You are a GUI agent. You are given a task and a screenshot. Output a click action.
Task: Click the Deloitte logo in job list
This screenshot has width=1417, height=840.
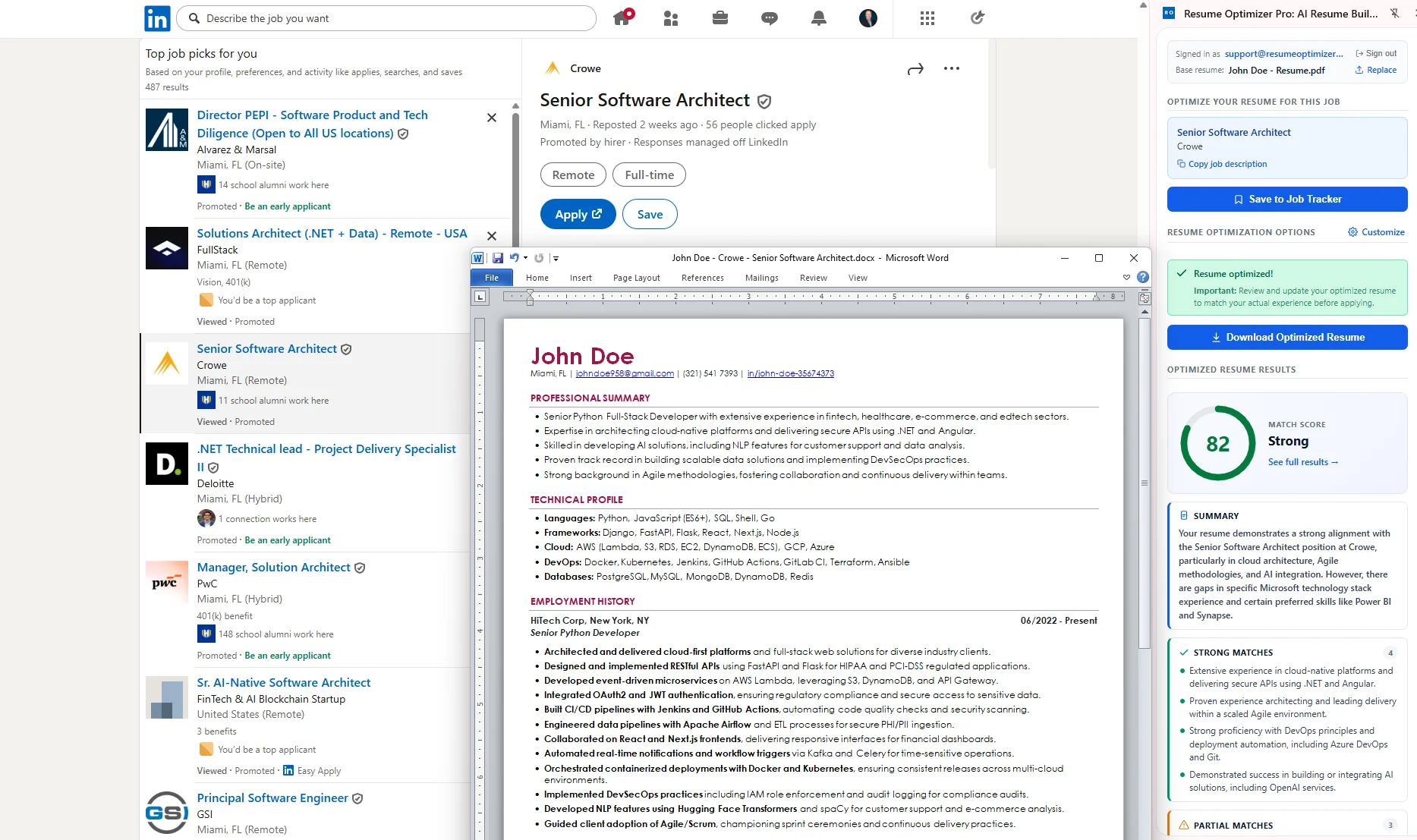point(167,464)
